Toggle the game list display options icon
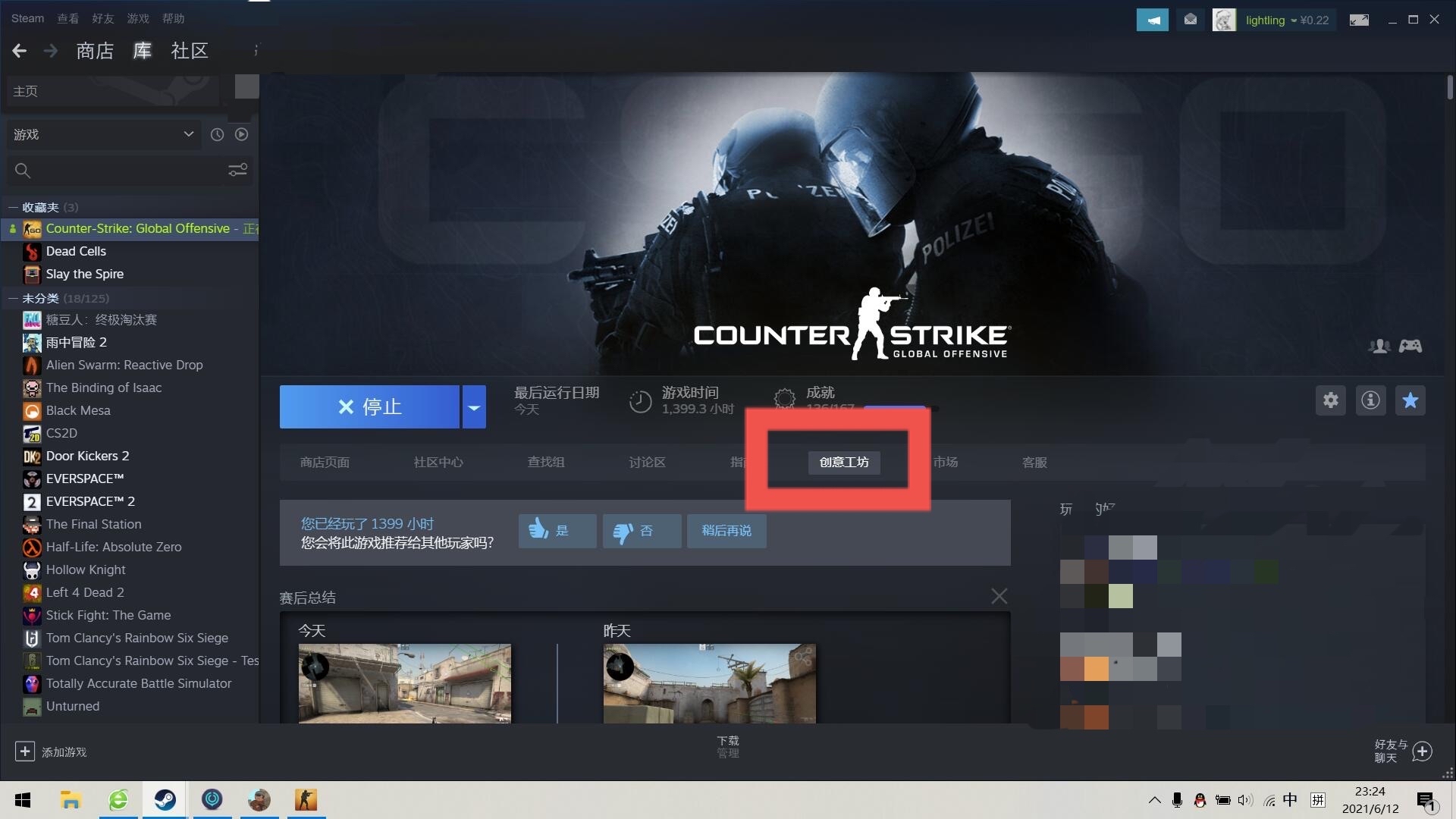Image resolution: width=1456 pixels, height=819 pixels. coord(238,170)
